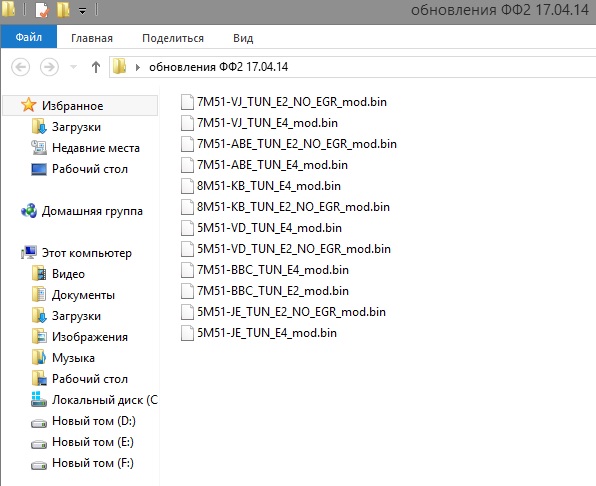596x486 pixels.
Task: Open the Видео folder
Action: click(68, 274)
